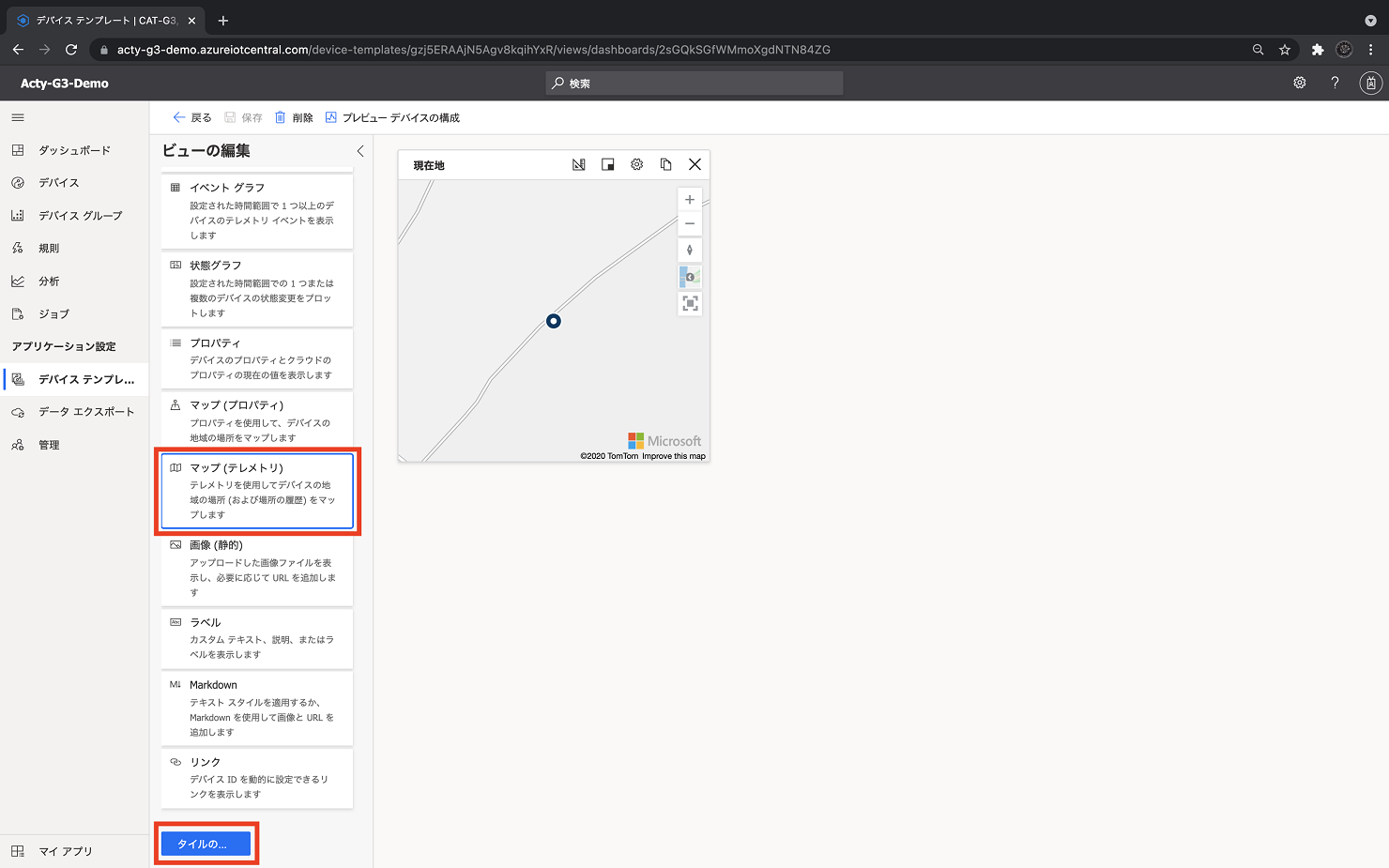Viewport: 1389px width, 868px height.
Task: Add the イベント グラフ tile
Action: [x=257, y=210]
